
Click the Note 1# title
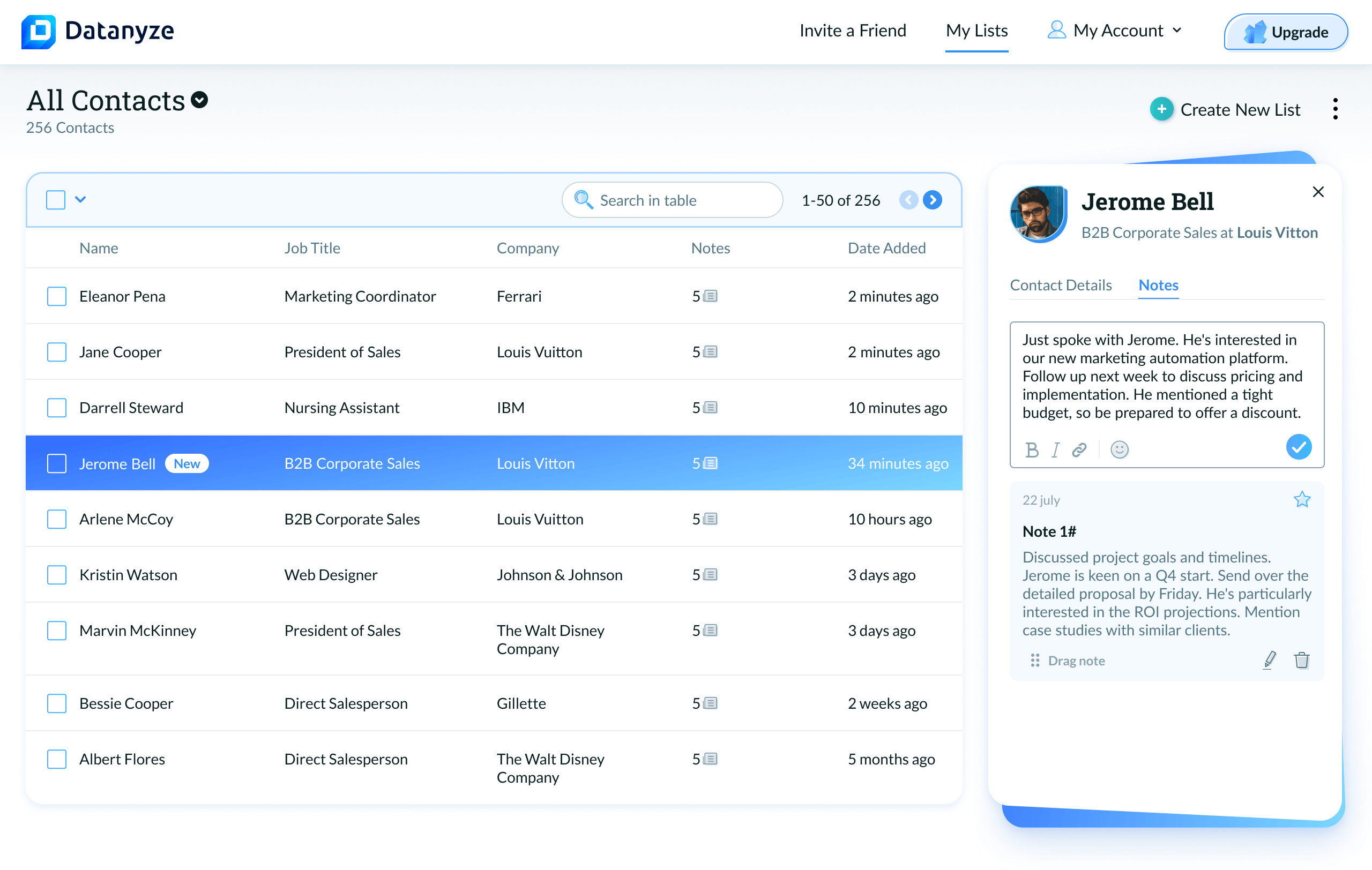coord(1048,532)
